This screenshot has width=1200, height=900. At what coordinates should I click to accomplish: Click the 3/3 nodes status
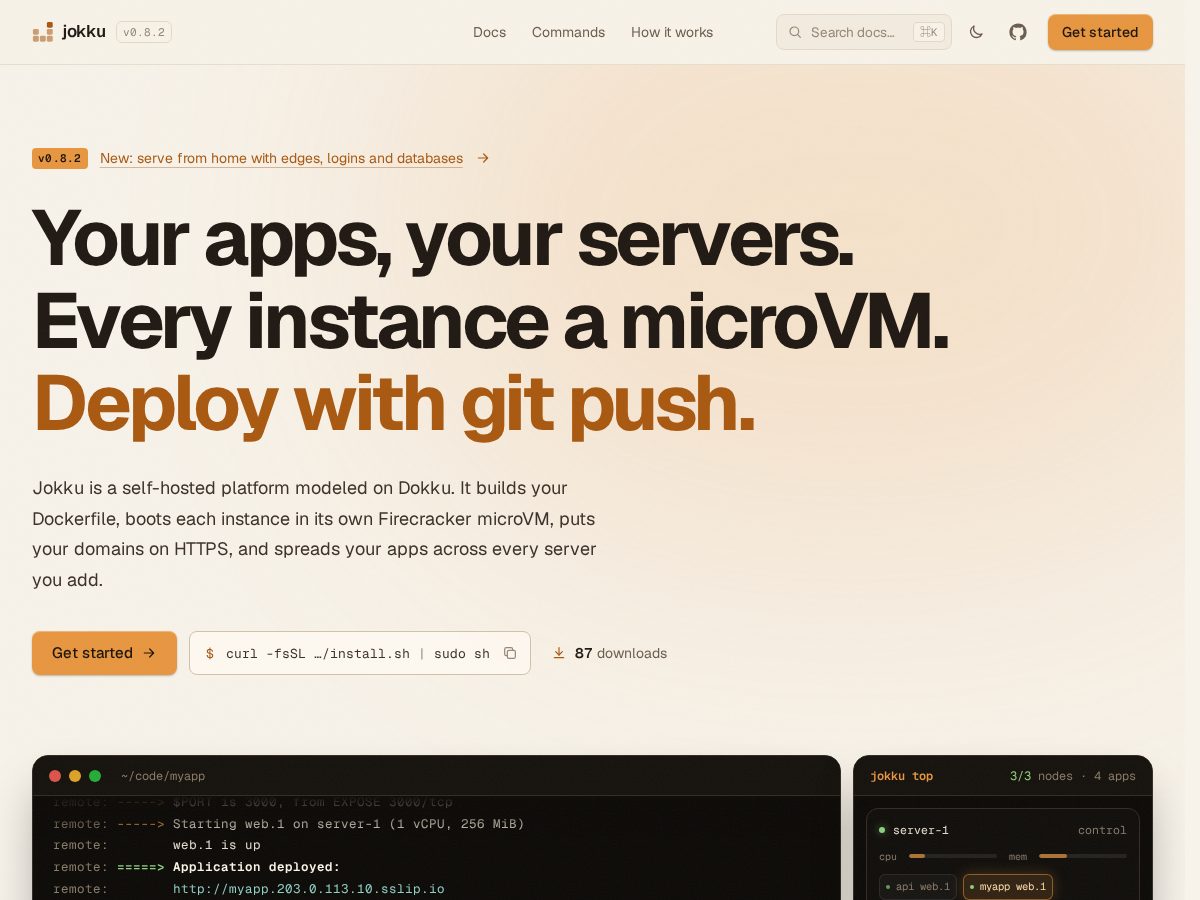[1041, 776]
